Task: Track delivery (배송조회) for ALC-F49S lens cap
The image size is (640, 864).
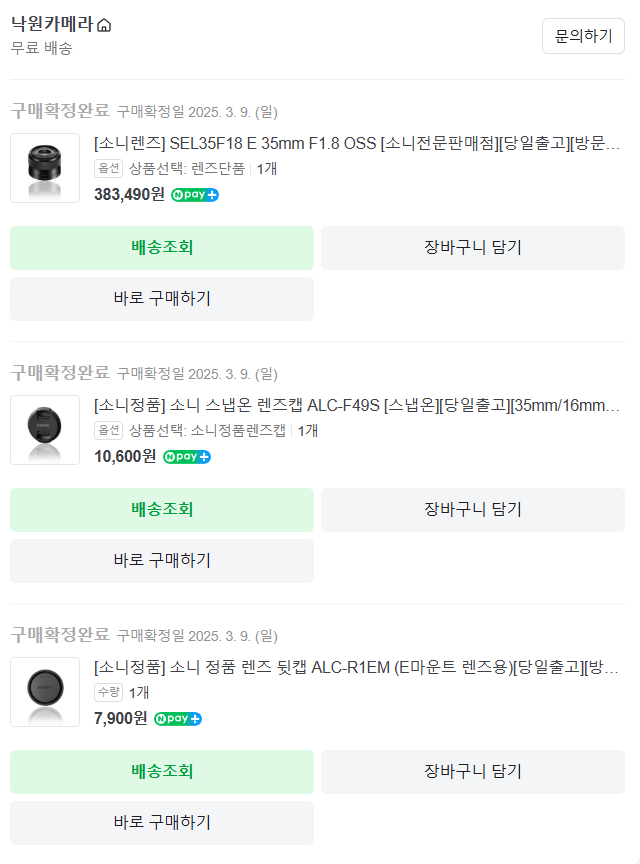Action: (162, 510)
